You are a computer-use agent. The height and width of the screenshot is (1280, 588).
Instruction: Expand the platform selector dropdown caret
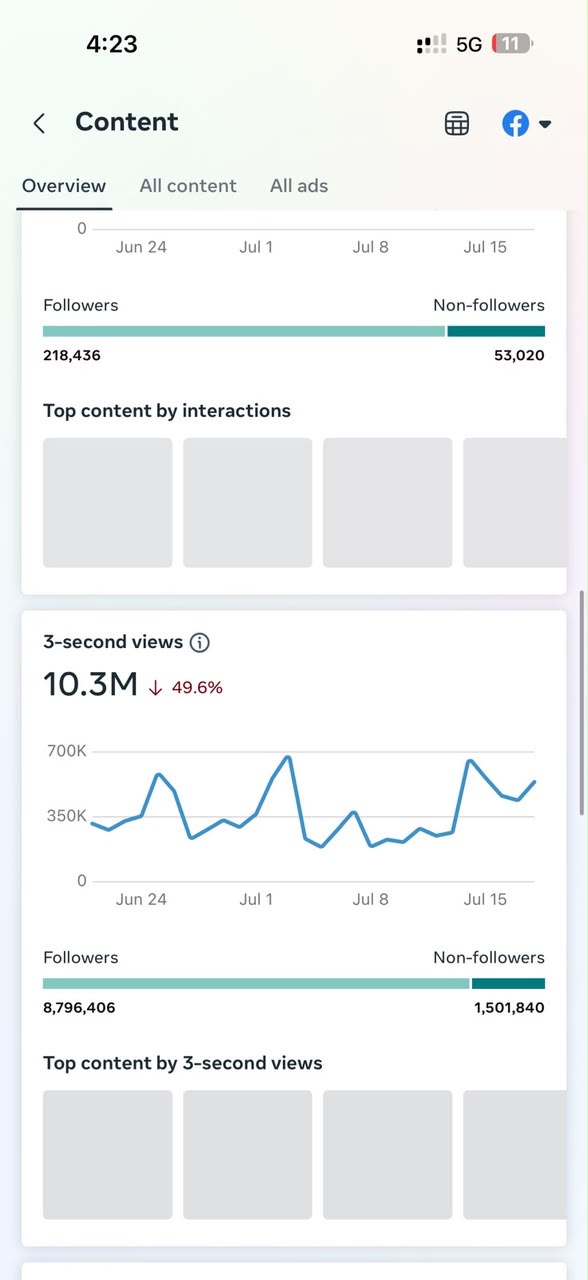click(545, 124)
